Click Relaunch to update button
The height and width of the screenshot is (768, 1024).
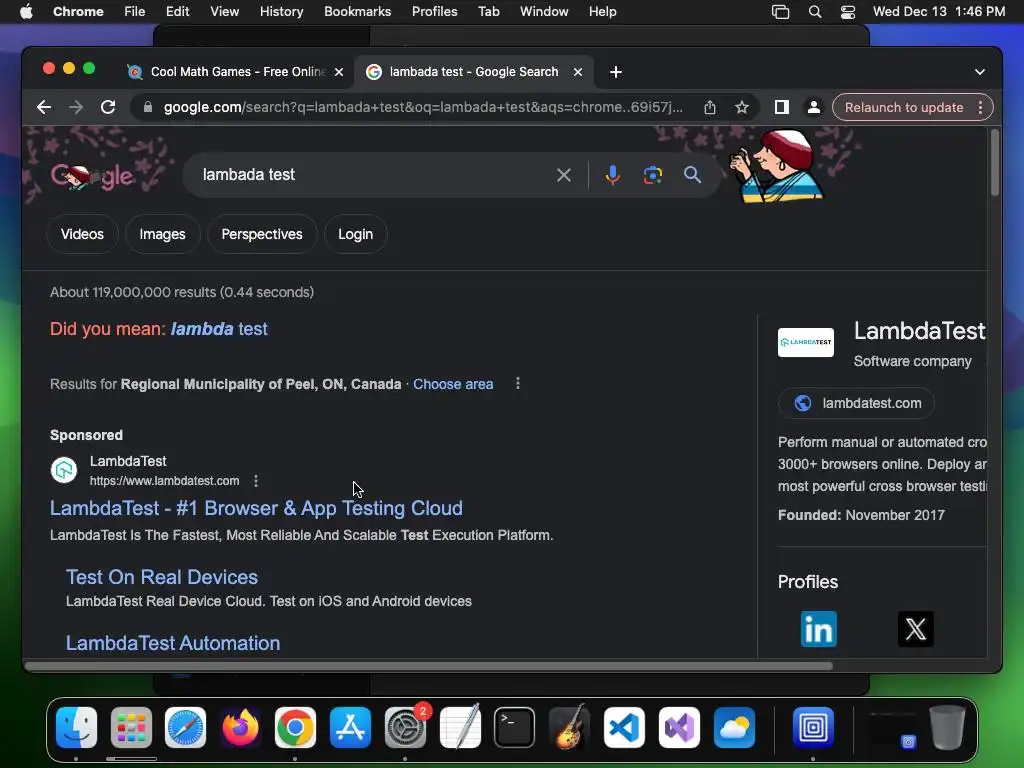[x=904, y=107]
